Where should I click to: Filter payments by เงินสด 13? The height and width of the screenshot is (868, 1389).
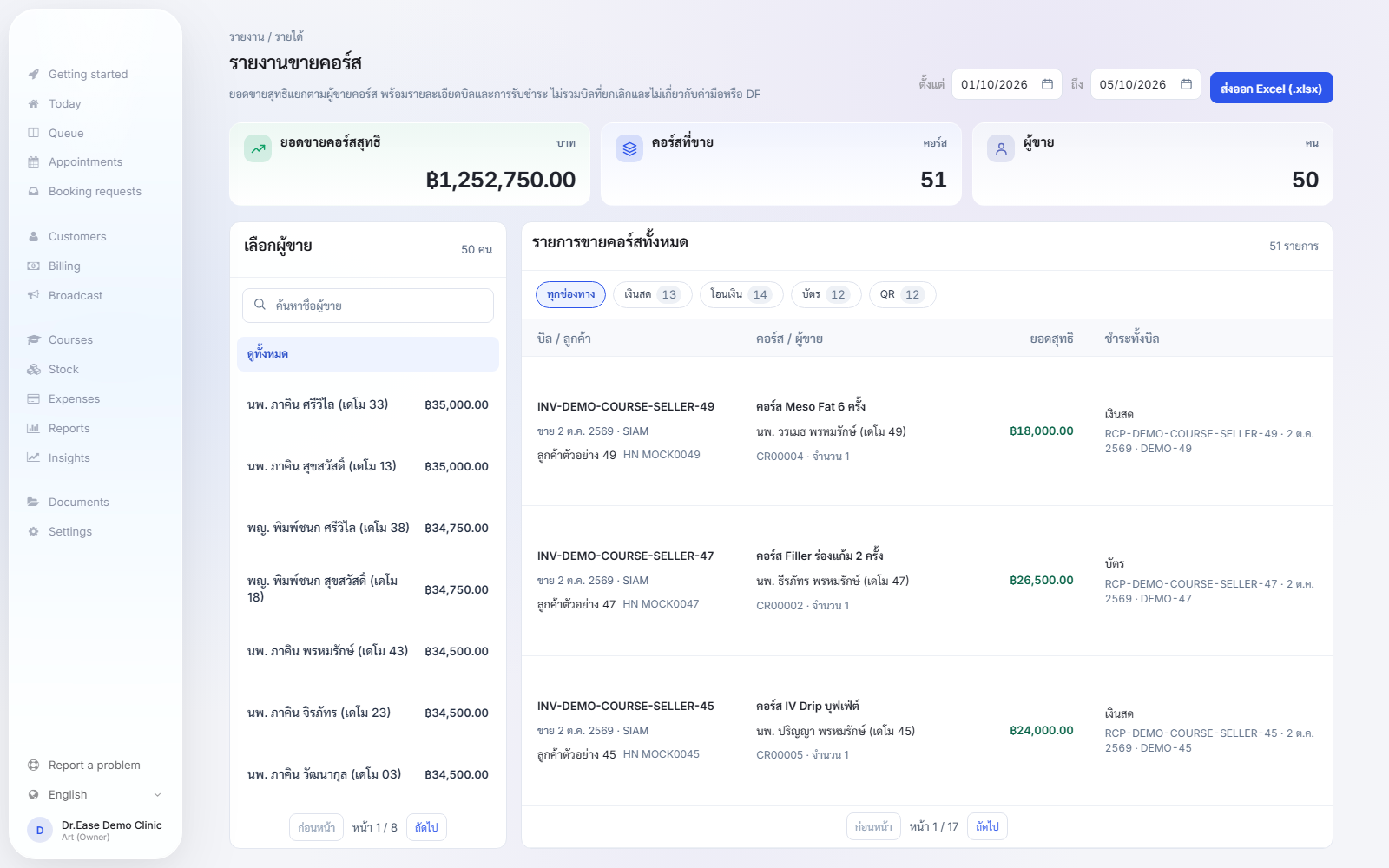point(652,294)
